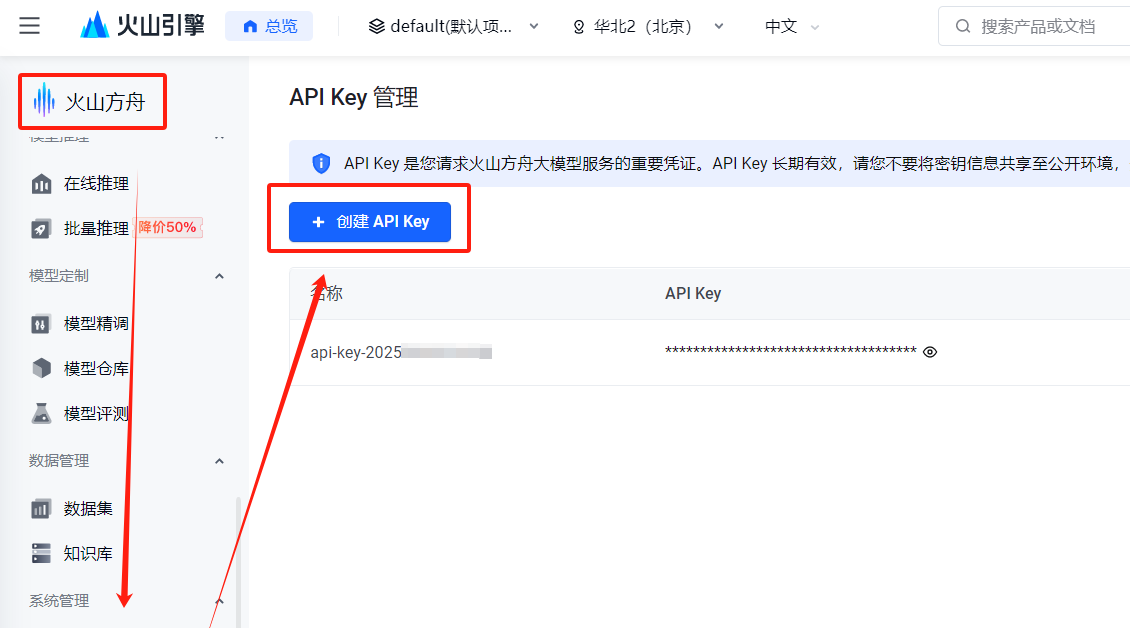Click the 模型评测 flask icon

[x=41, y=413]
